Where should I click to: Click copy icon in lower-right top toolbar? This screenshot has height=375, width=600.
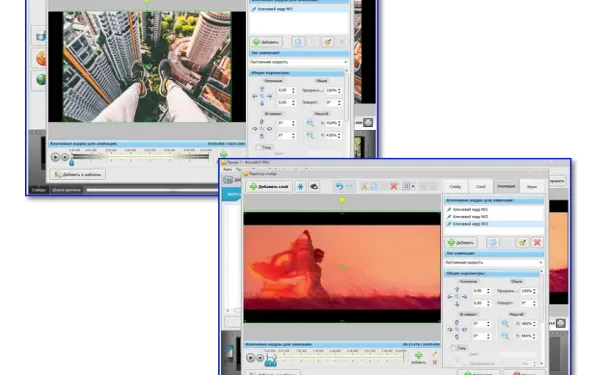(x=374, y=187)
